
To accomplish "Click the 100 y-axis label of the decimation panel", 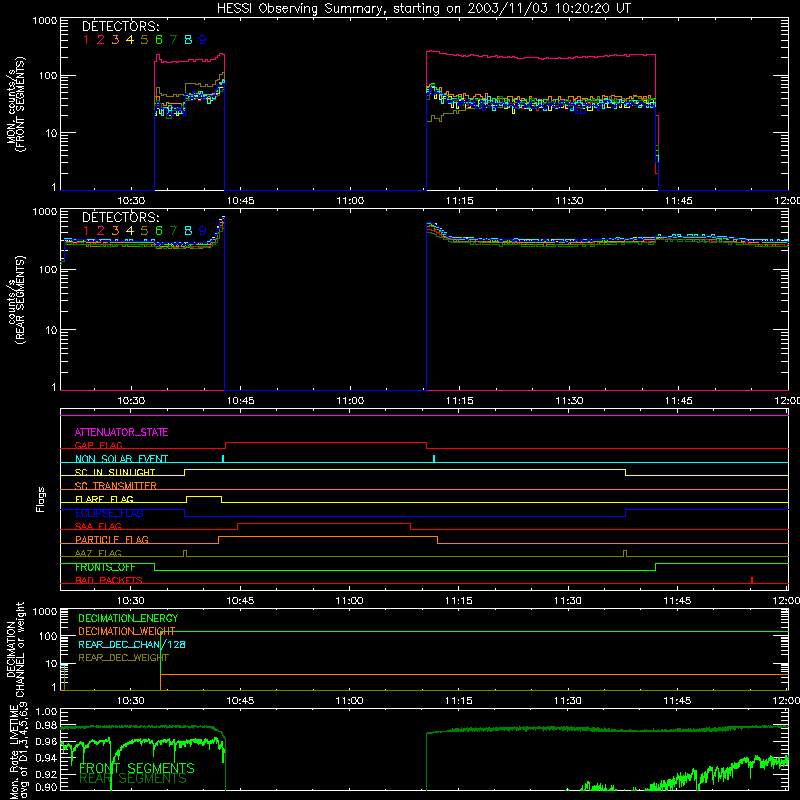I will [48, 637].
